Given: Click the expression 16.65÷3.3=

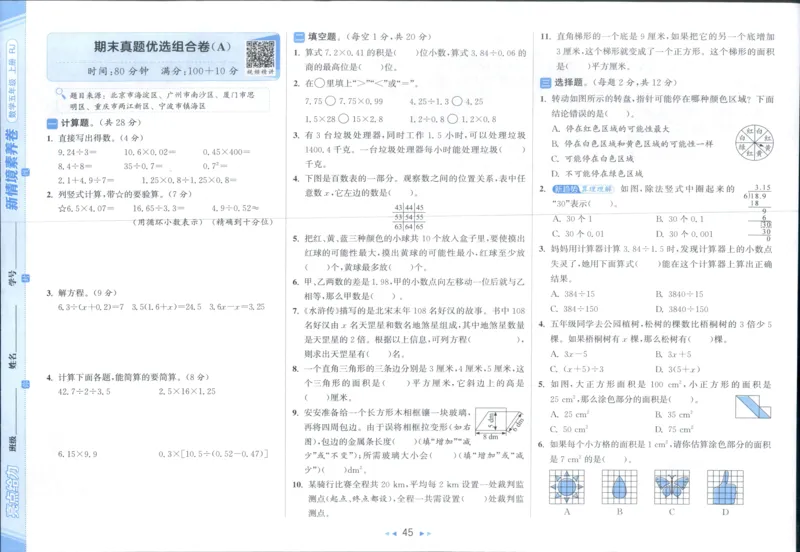Looking at the screenshot, I should 159,208.
